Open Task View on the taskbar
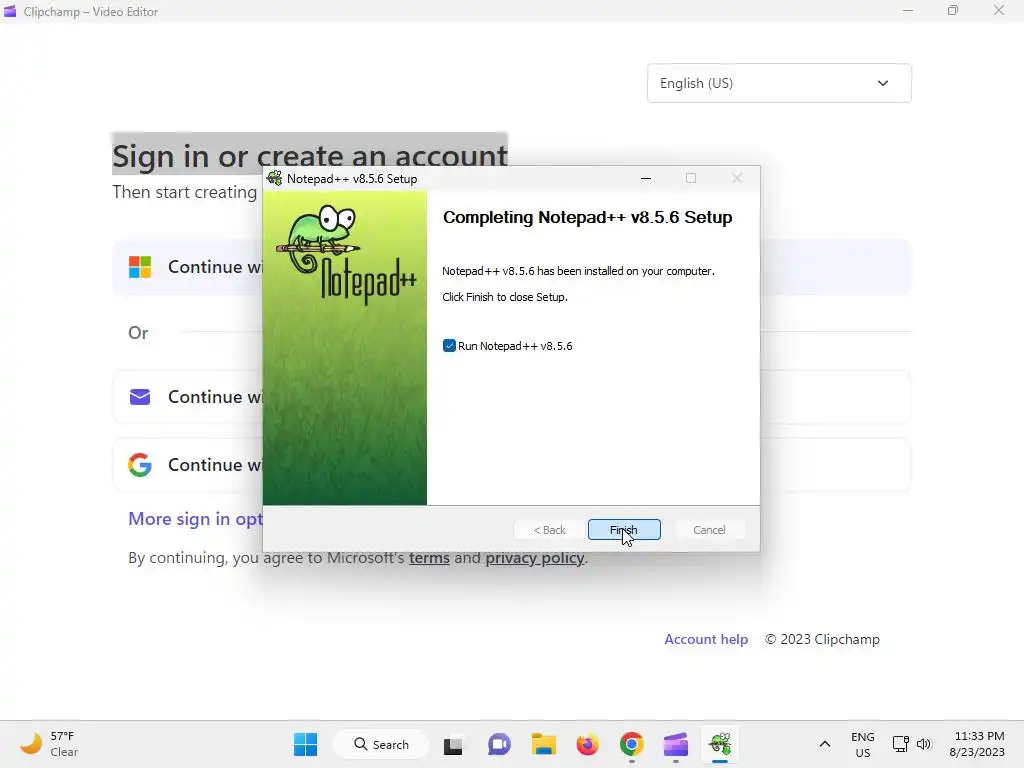 (453, 744)
